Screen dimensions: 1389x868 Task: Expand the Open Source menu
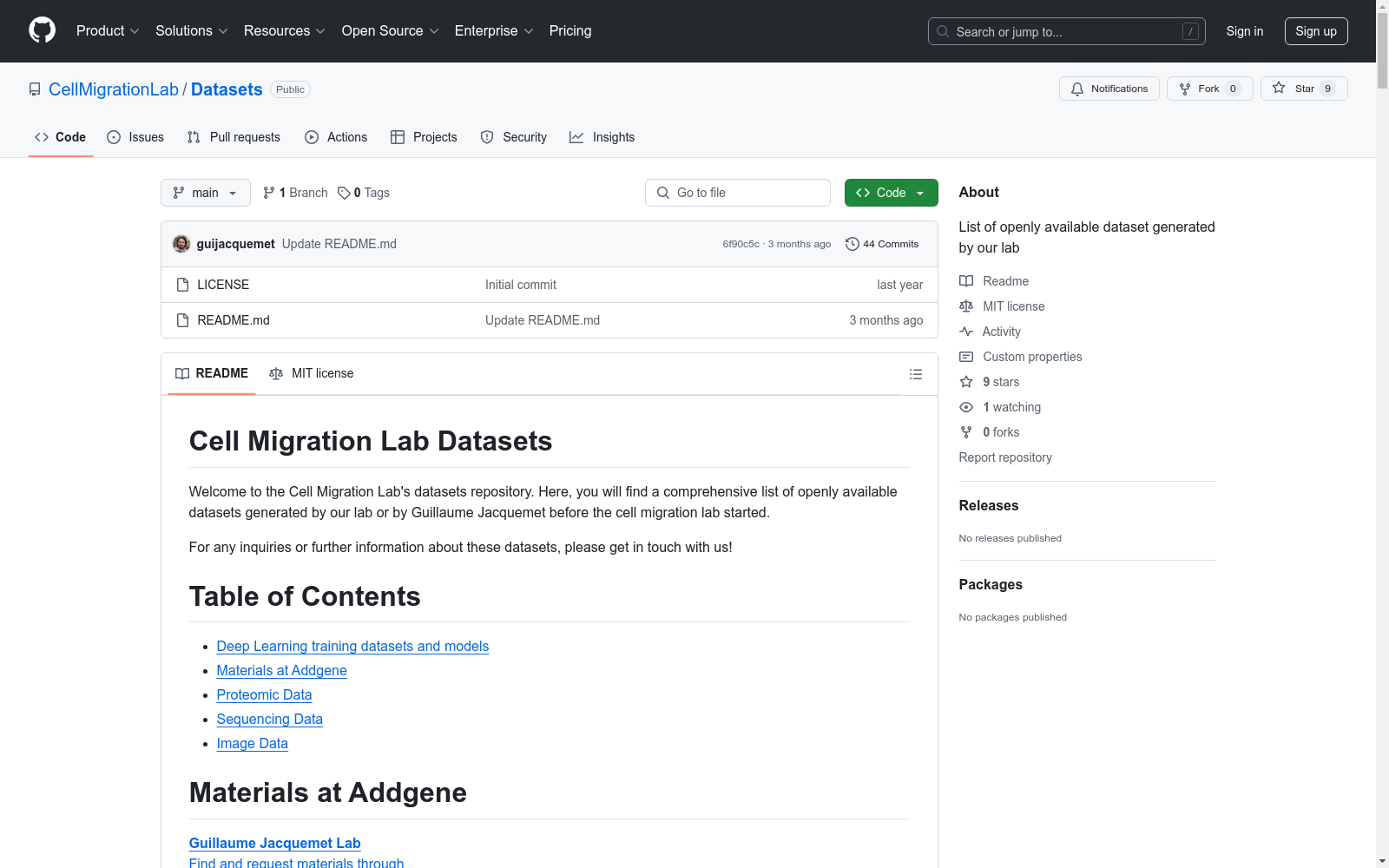tap(391, 31)
